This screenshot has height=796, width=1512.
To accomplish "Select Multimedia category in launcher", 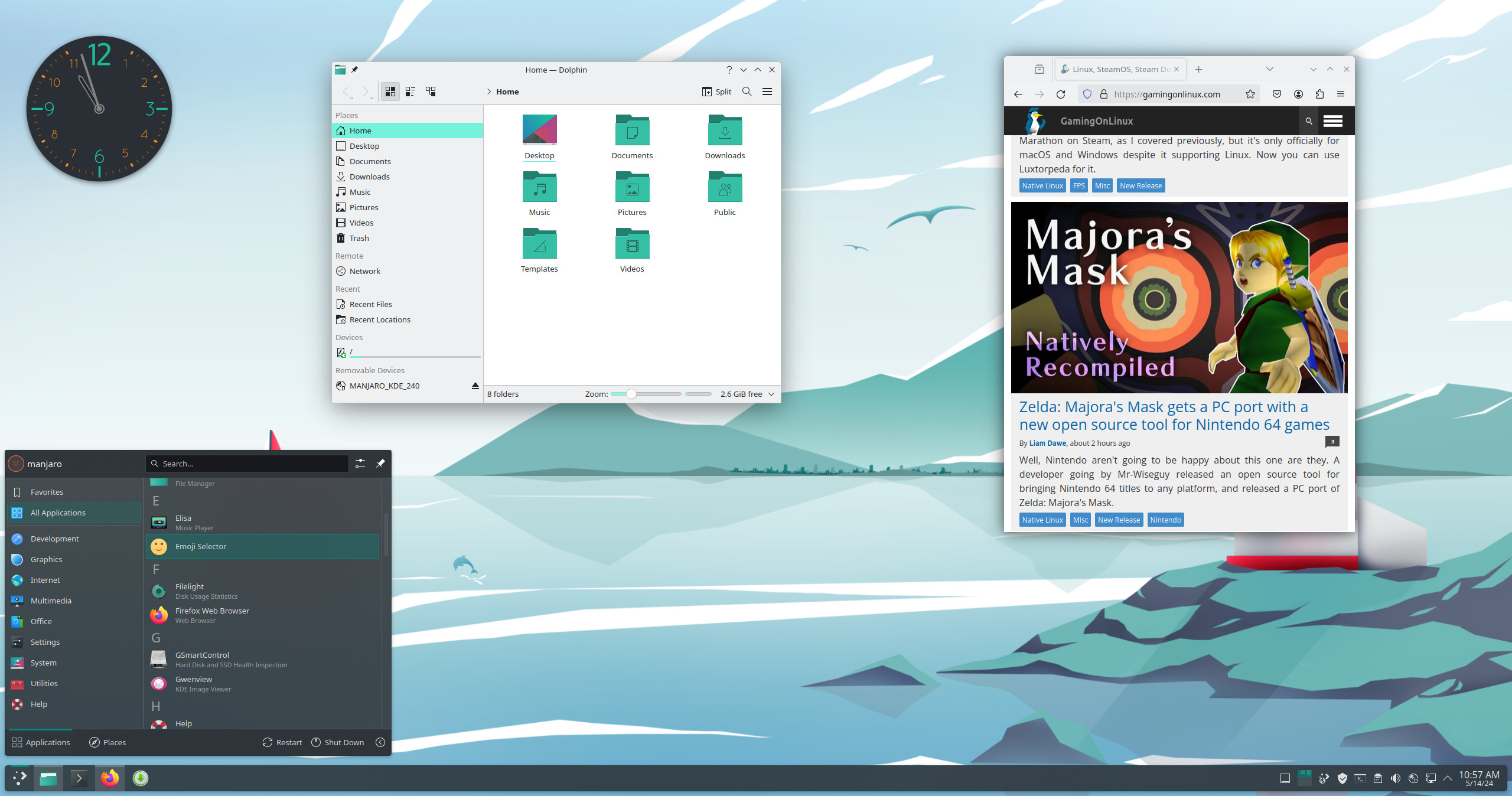I will 51,601.
